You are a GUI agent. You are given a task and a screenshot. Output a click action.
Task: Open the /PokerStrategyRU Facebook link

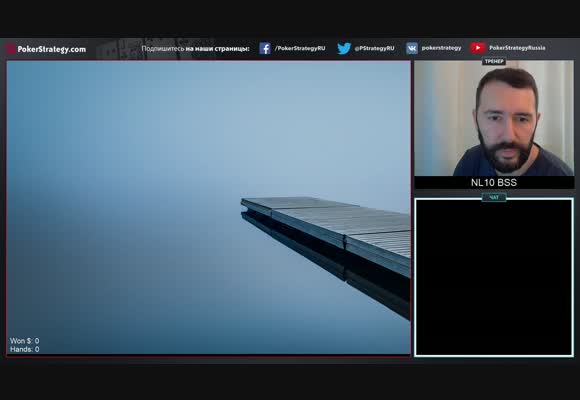tap(300, 48)
